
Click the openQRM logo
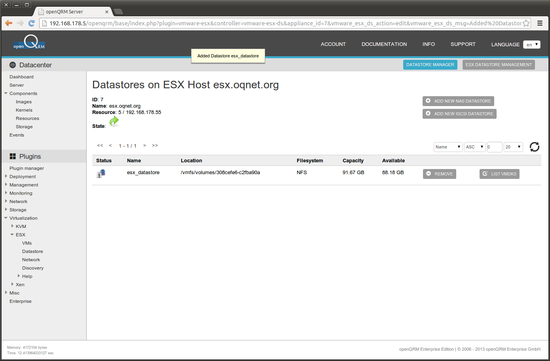click(29, 42)
